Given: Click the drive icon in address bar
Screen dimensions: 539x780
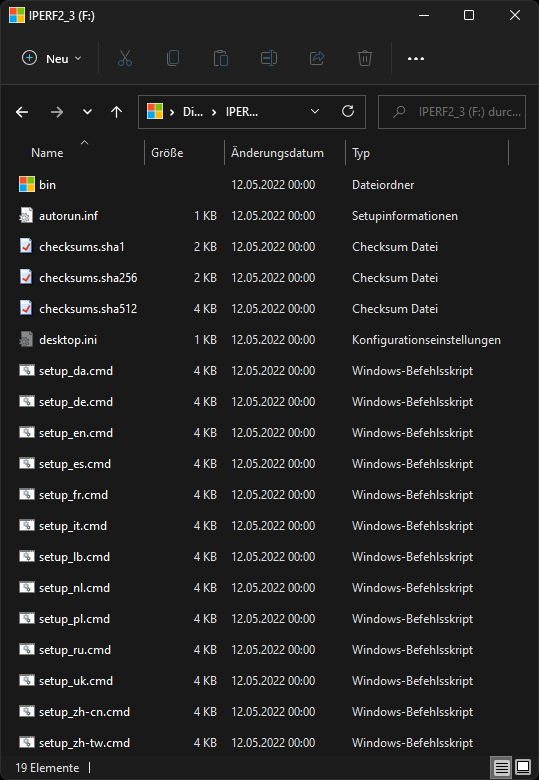Looking at the screenshot, I should coord(155,111).
